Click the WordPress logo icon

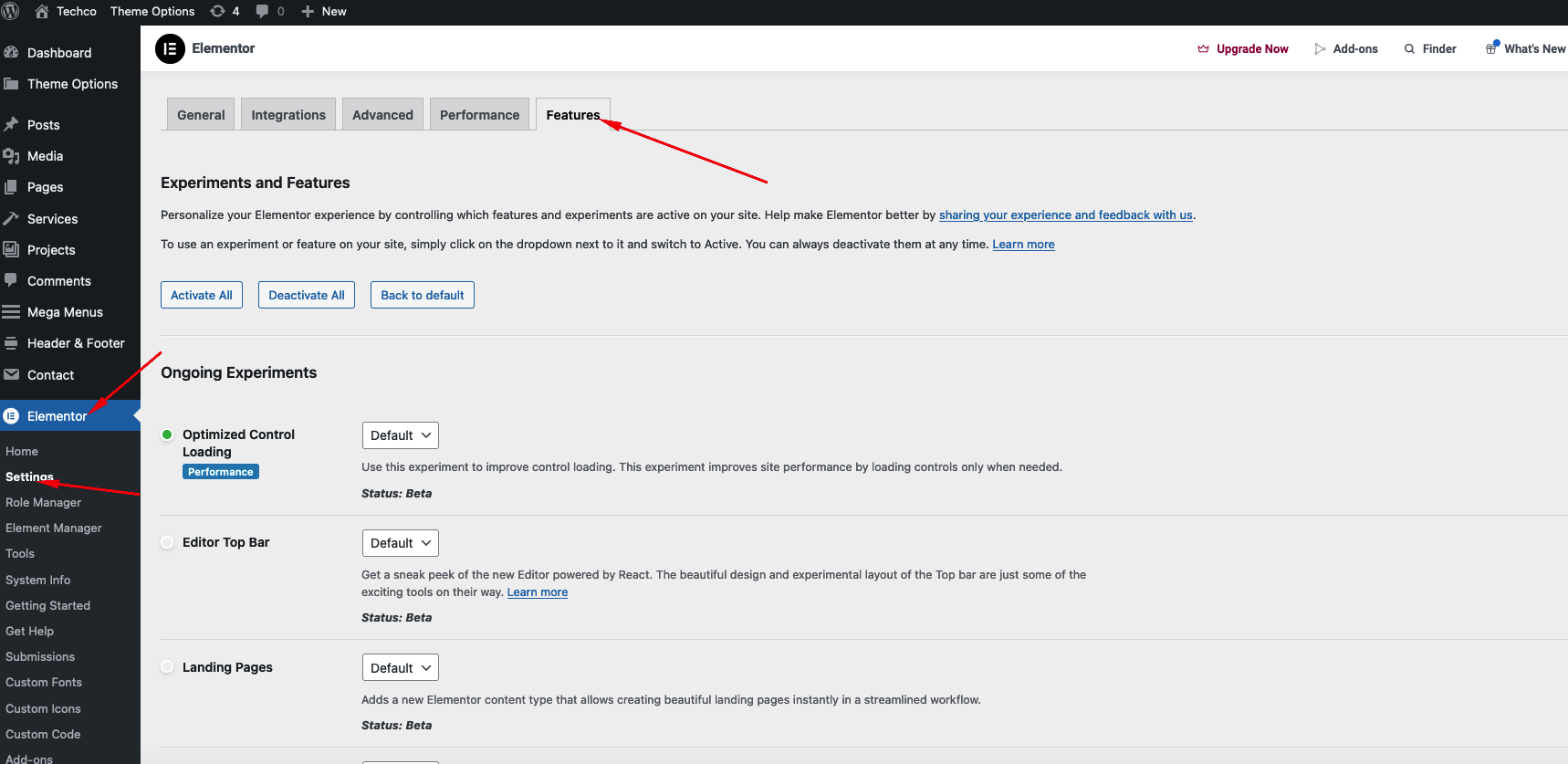11,11
